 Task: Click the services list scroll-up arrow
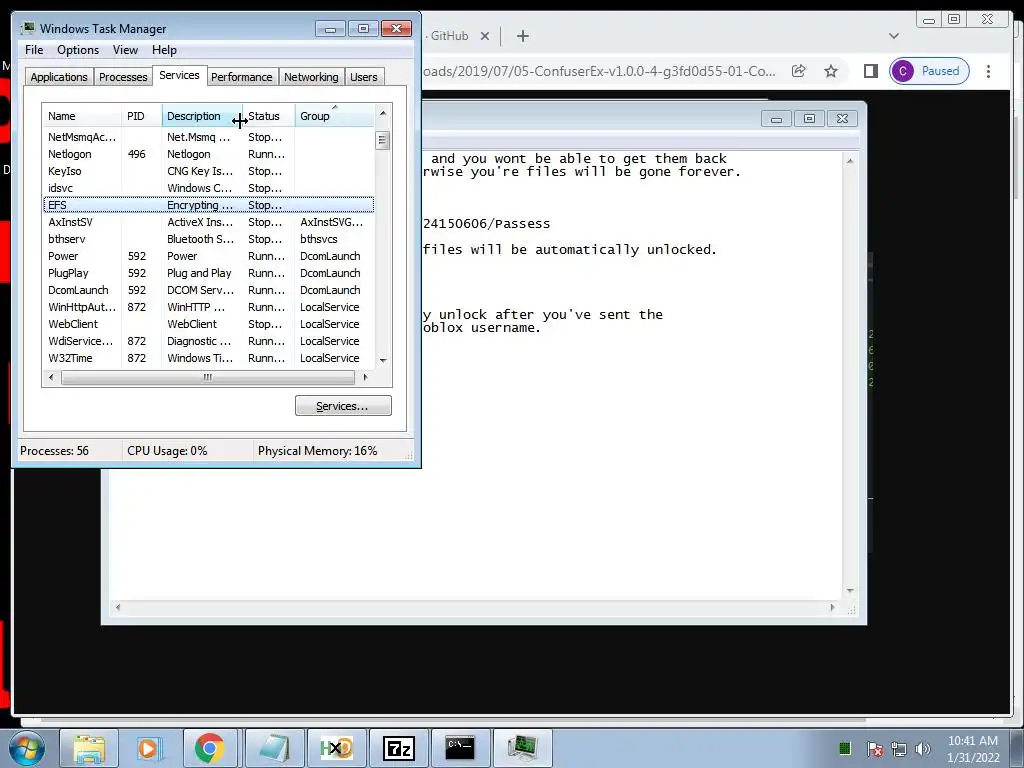tap(383, 113)
